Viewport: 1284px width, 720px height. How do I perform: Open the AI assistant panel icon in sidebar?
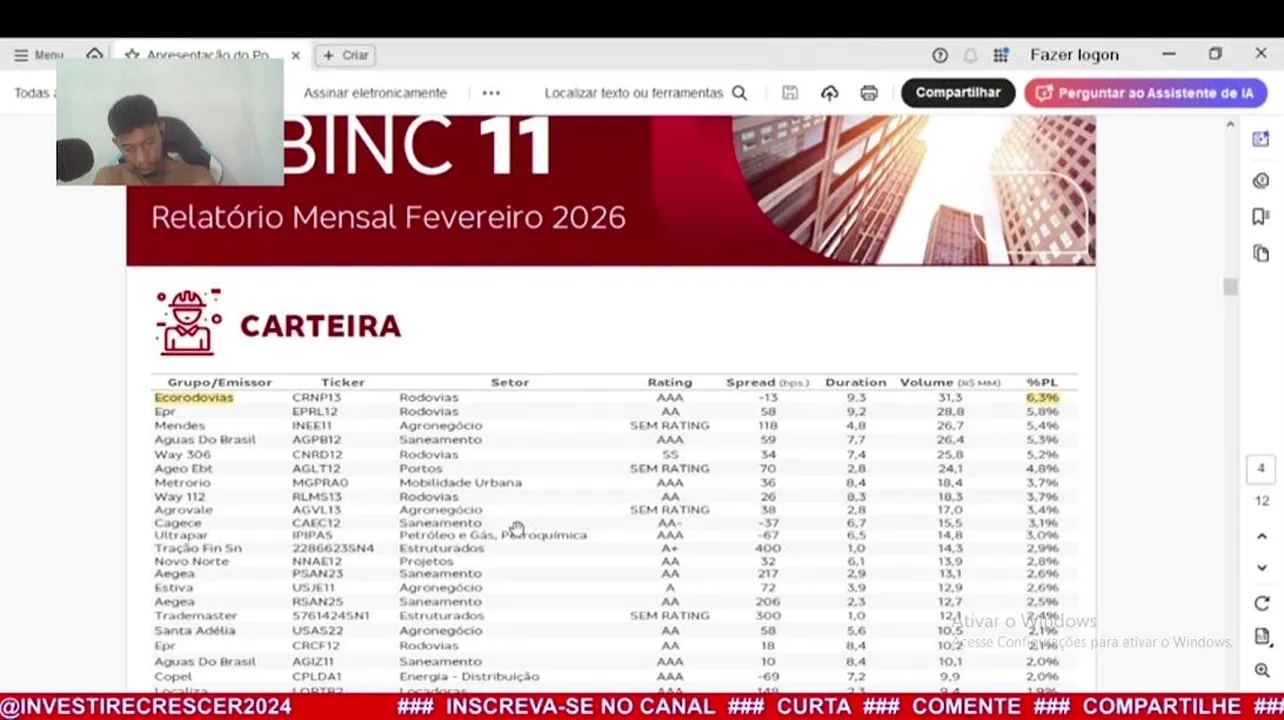[1261, 139]
